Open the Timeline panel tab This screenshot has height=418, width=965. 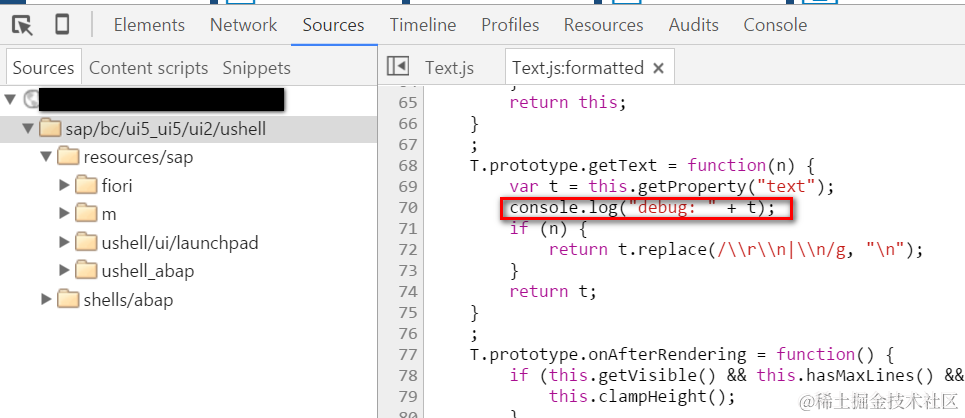click(x=423, y=25)
